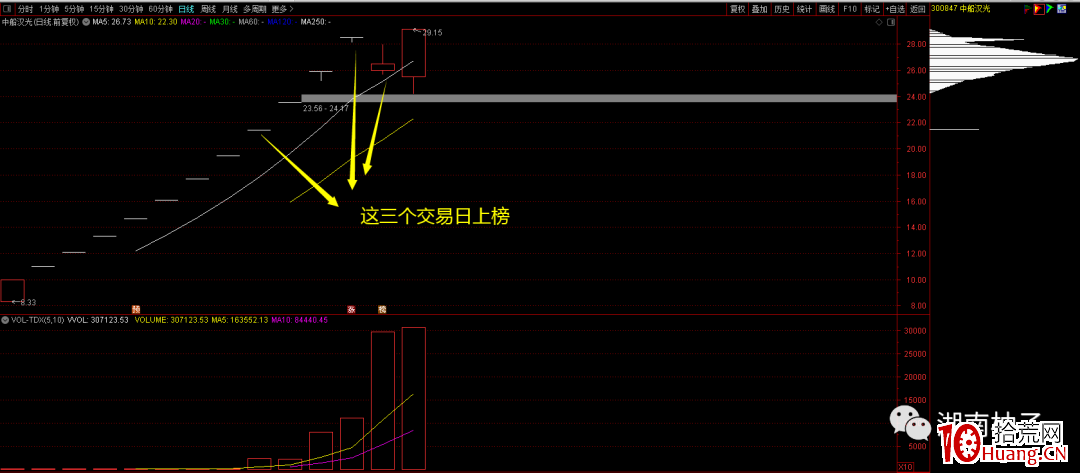The width and height of the screenshot is (1080, 473).
Task: Click the first red candlestick near 8.33
Action: coord(12,291)
